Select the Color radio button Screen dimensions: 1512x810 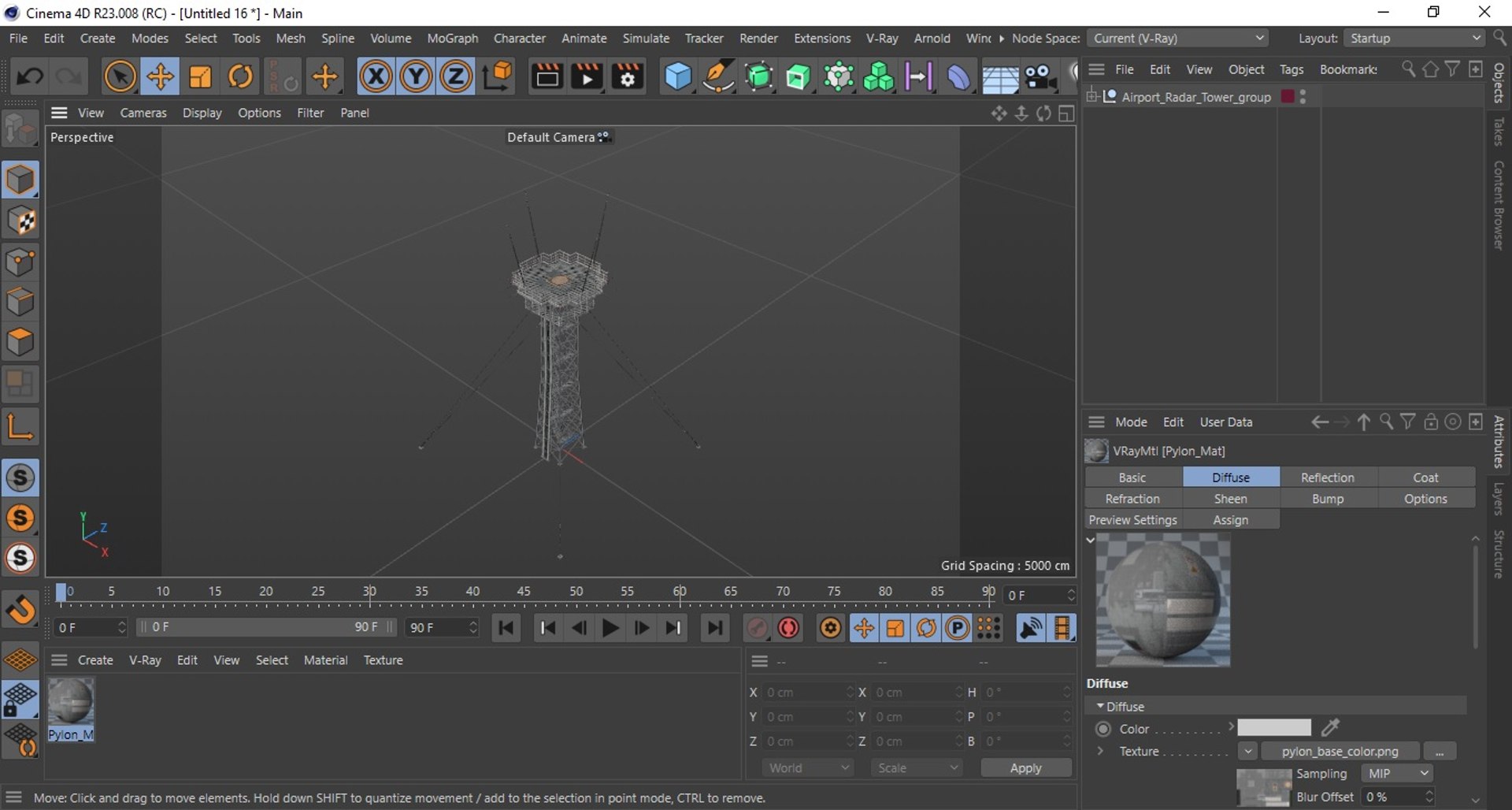tap(1103, 729)
